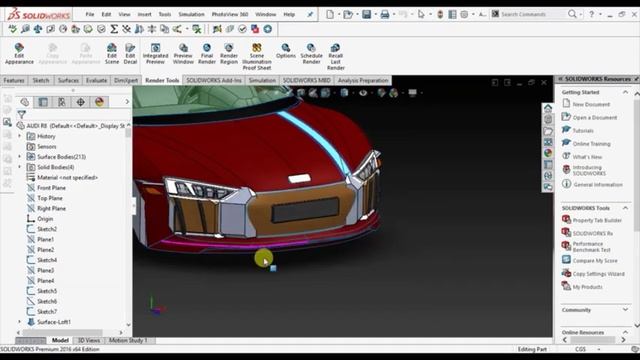Click New Document link
Viewport: 640px width, 360px height.
click(x=591, y=104)
